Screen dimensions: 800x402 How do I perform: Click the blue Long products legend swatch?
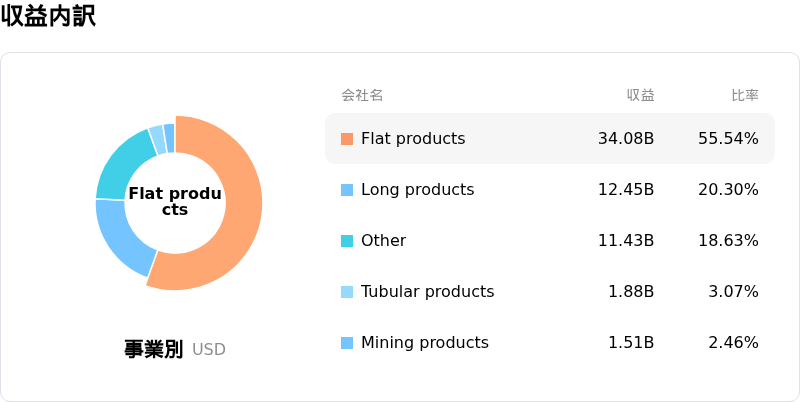coord(347,190)
